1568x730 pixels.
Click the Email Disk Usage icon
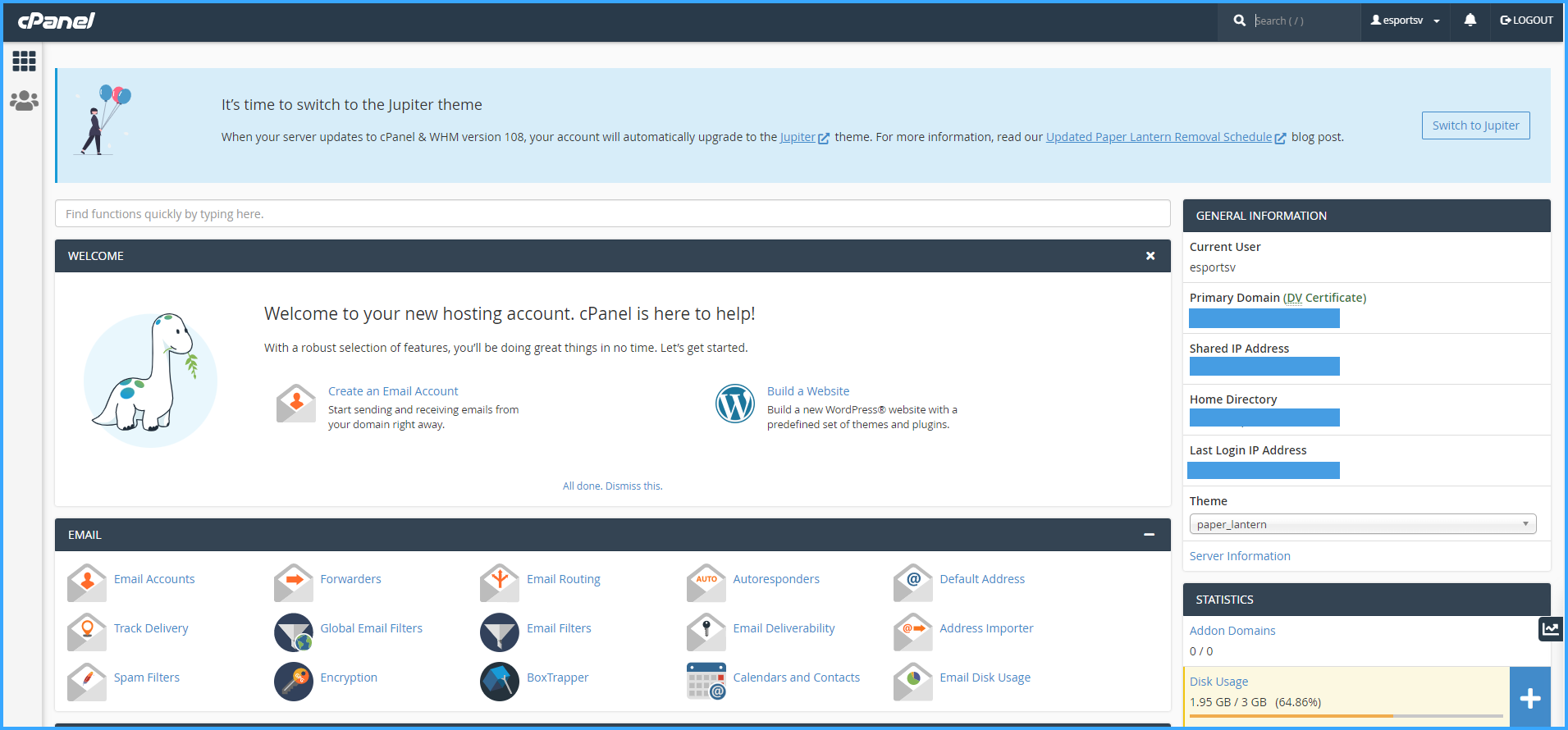pos(913,681)
